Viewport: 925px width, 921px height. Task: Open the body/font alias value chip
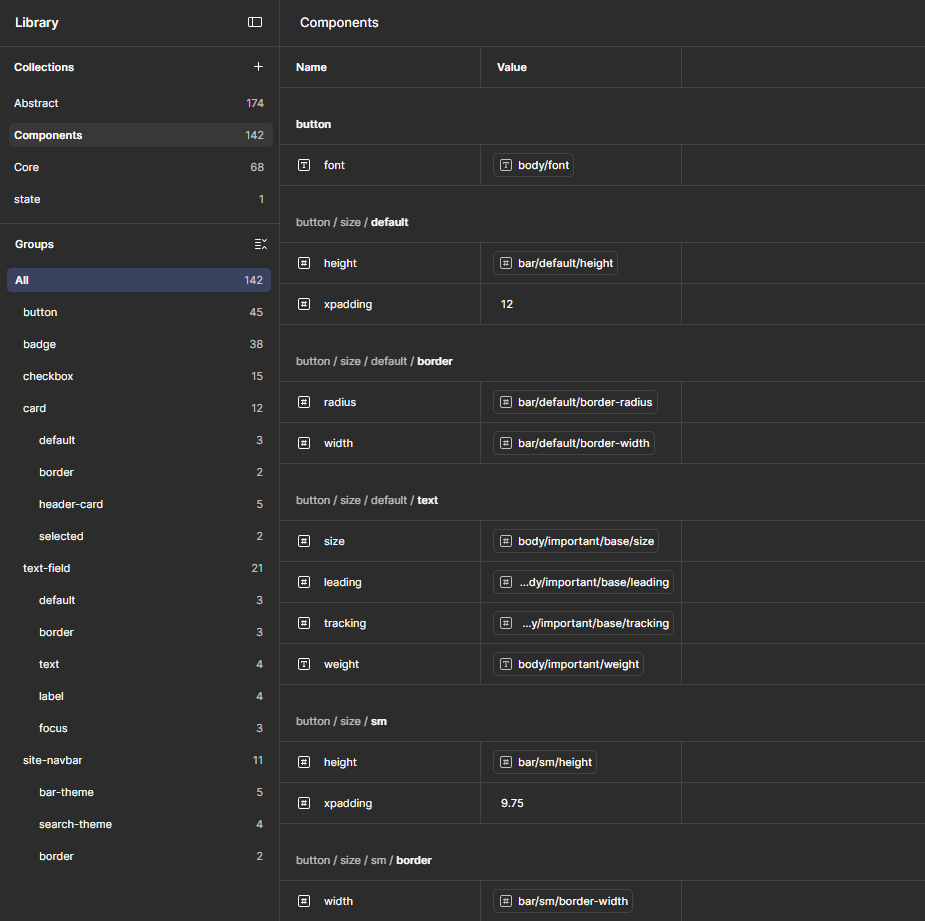pos(533,165)
